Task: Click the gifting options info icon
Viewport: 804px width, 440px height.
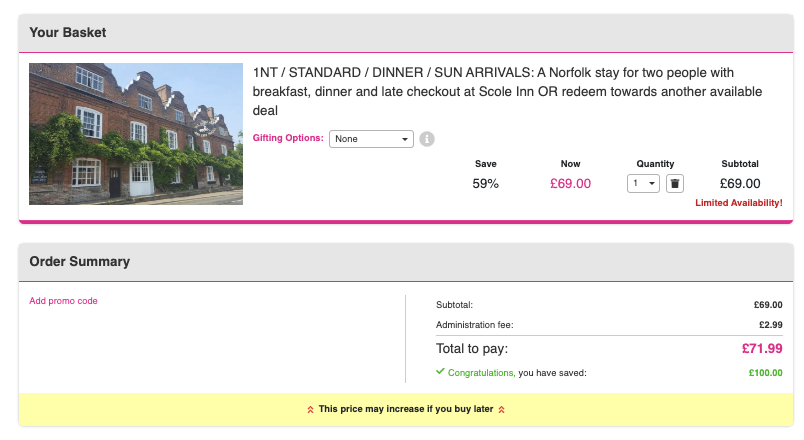Action: [x=427, y=139]
